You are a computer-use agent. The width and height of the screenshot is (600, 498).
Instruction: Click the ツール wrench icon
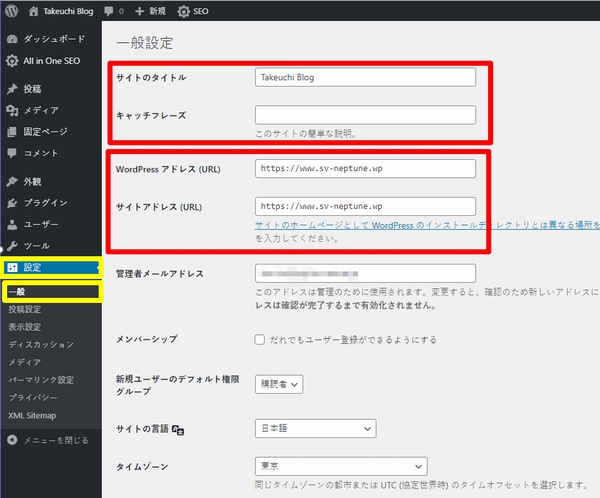(12, 246)
